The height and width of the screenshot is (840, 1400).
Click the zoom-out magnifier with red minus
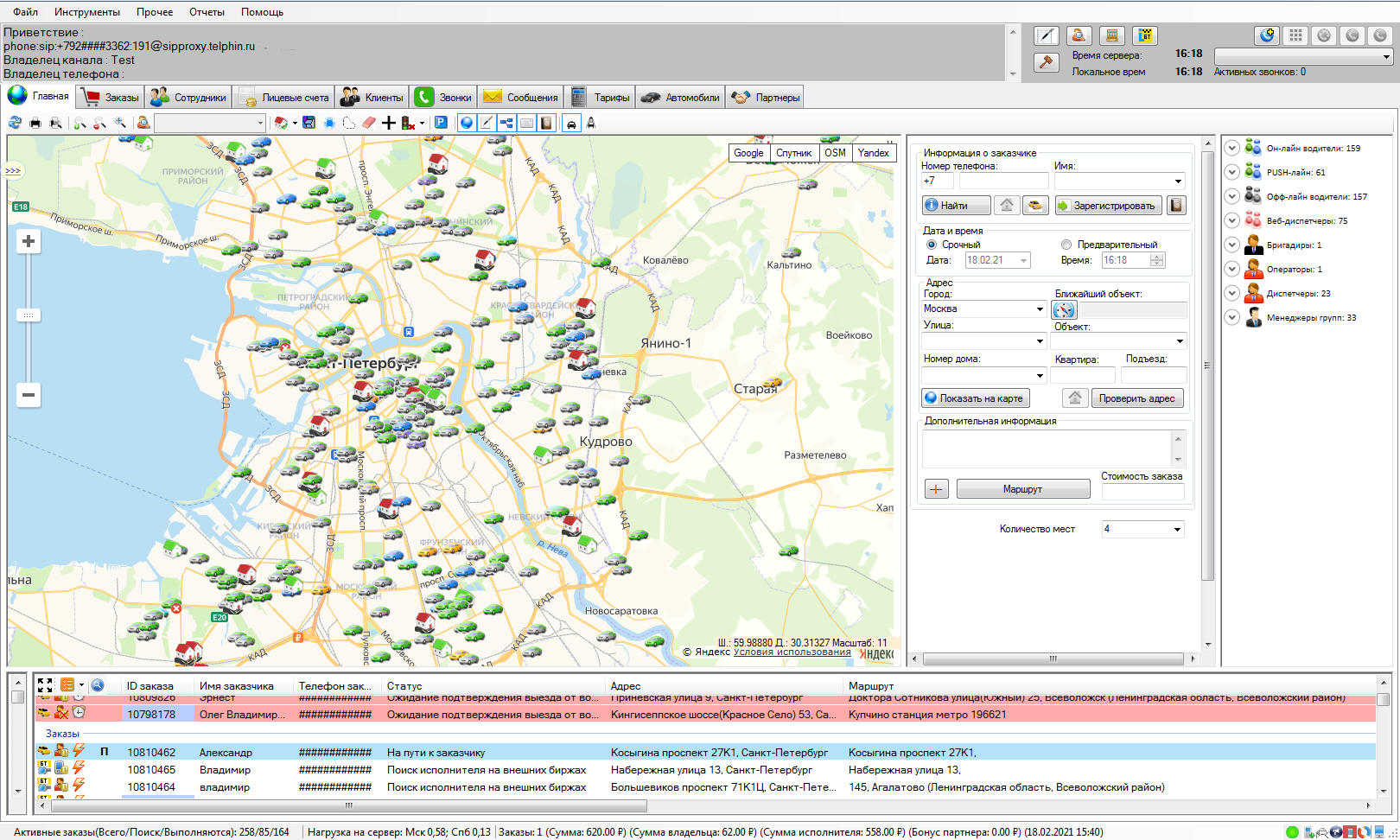click(100, 123)
